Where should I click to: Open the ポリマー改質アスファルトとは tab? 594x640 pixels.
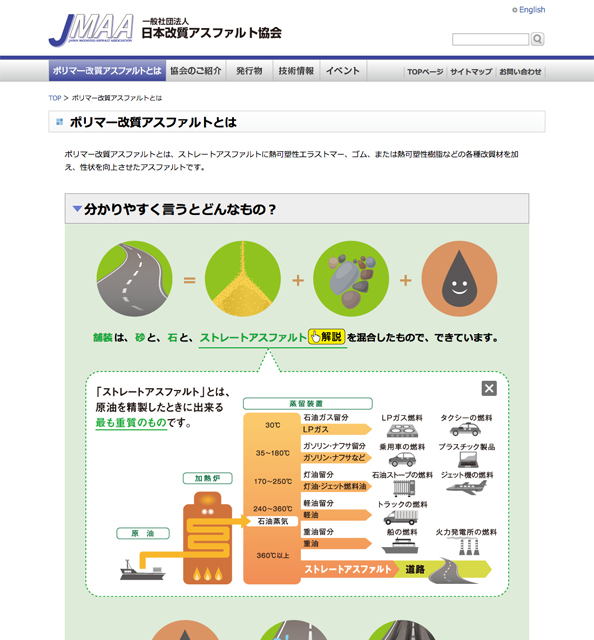point(107,71)
